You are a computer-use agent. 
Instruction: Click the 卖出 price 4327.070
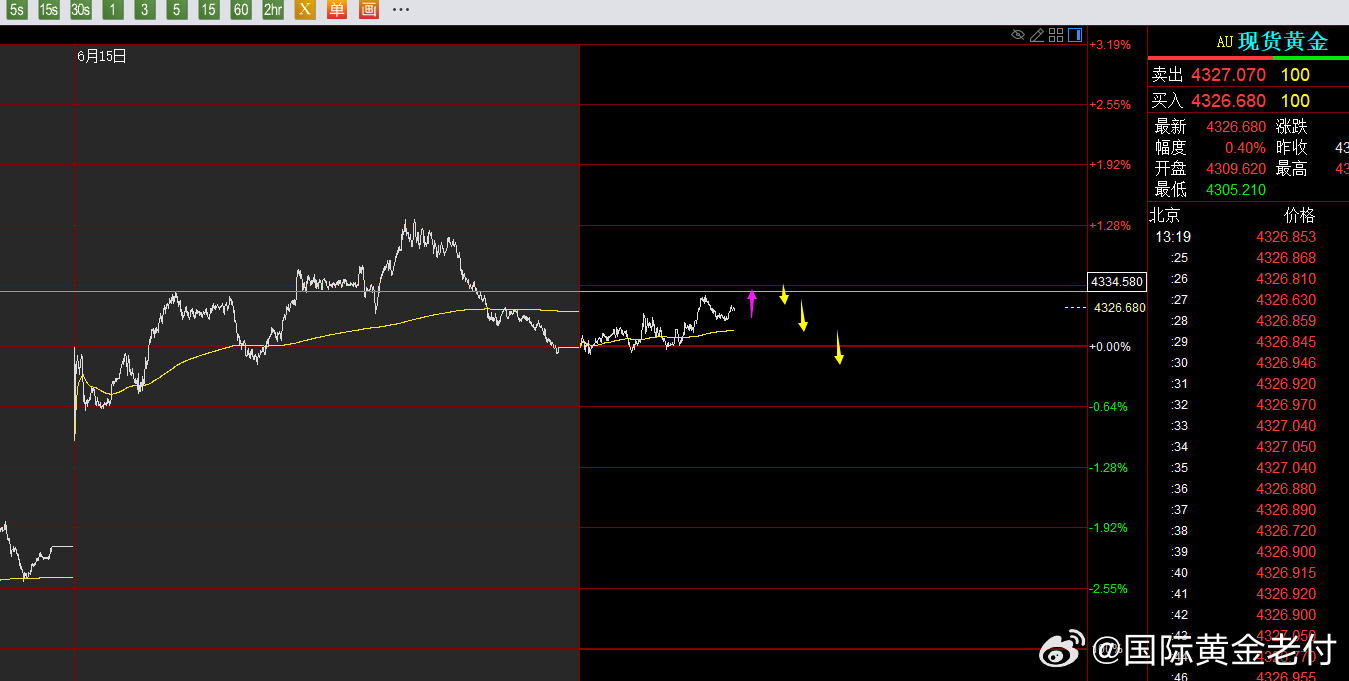point(1228,75)
